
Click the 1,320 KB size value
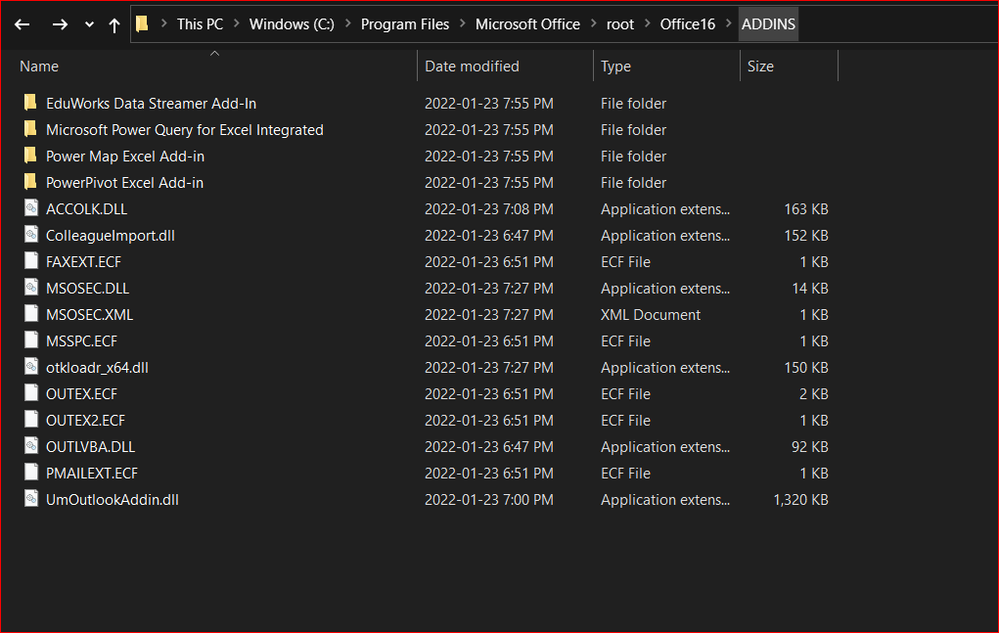[x=801, y=500]
